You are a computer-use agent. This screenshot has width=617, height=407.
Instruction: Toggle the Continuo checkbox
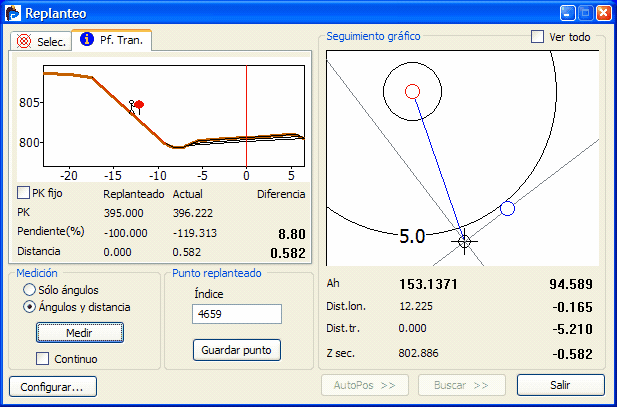pos(42,358)
